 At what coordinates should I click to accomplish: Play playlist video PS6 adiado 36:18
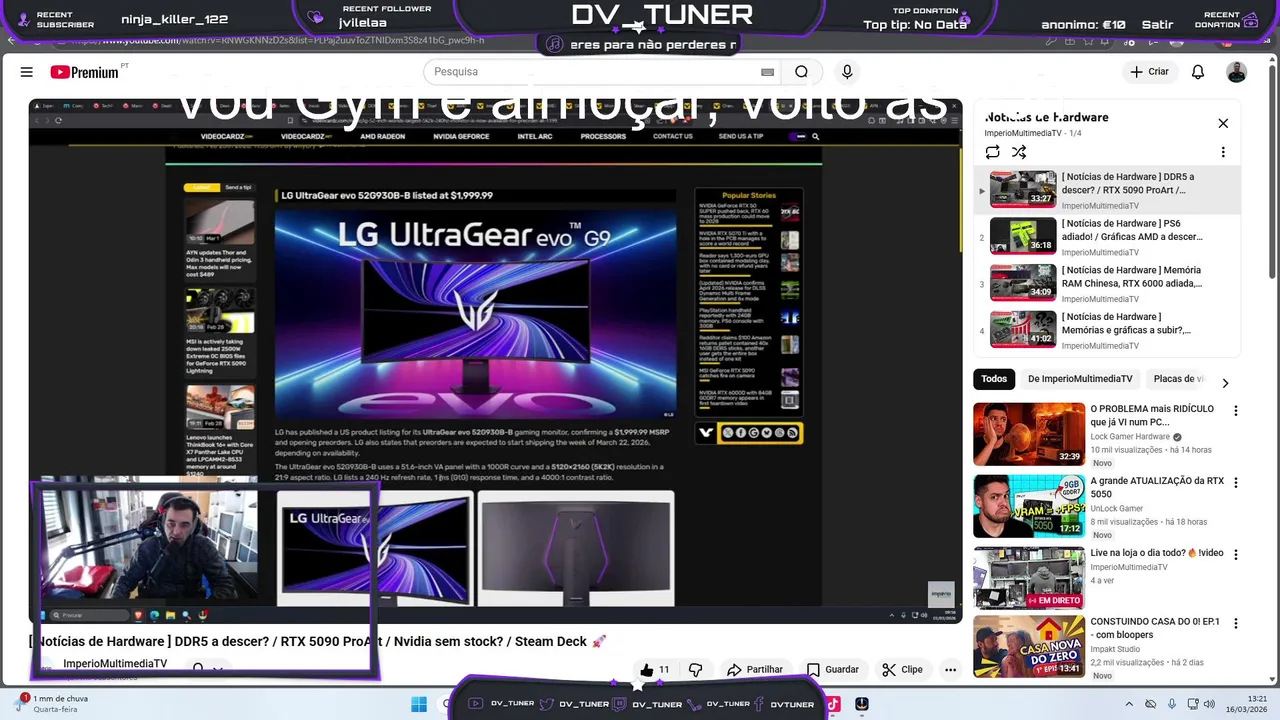[x=1108, y=237]
